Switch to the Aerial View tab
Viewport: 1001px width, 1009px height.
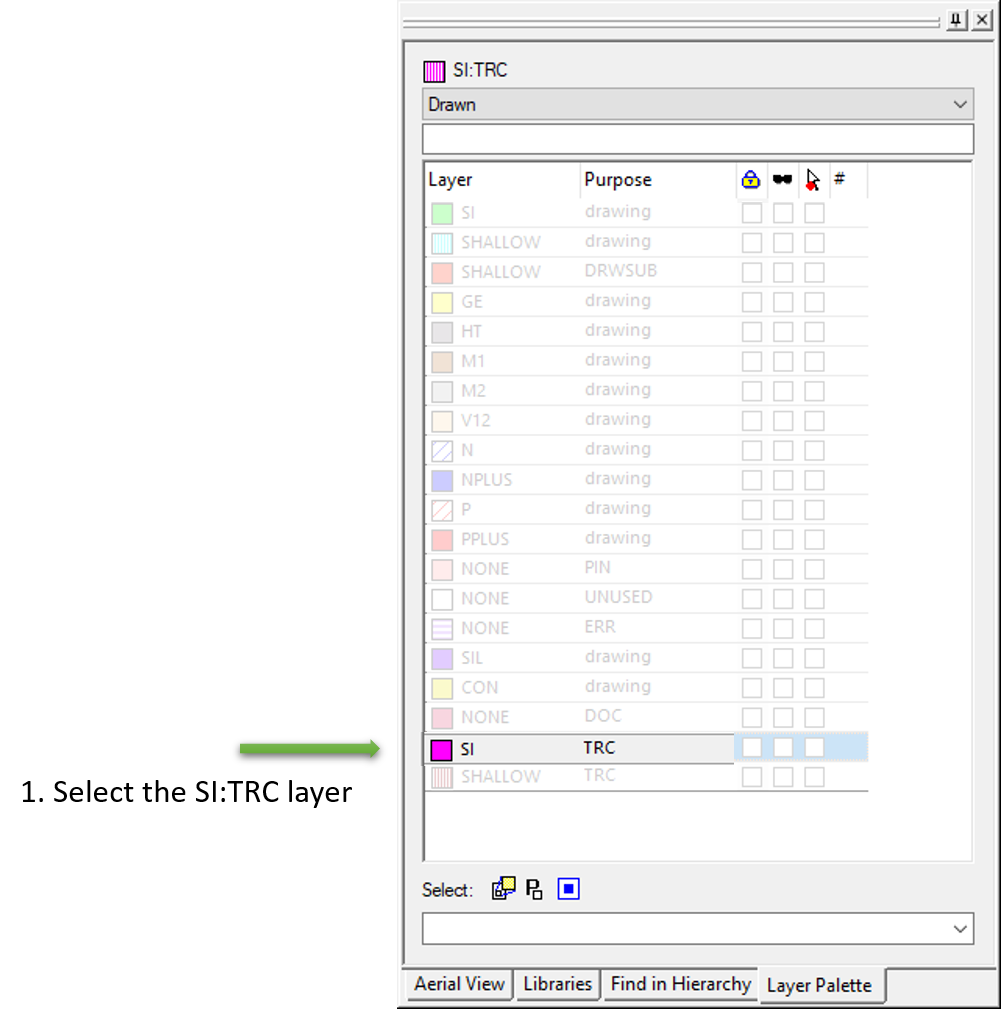click(x=459, y=984)
